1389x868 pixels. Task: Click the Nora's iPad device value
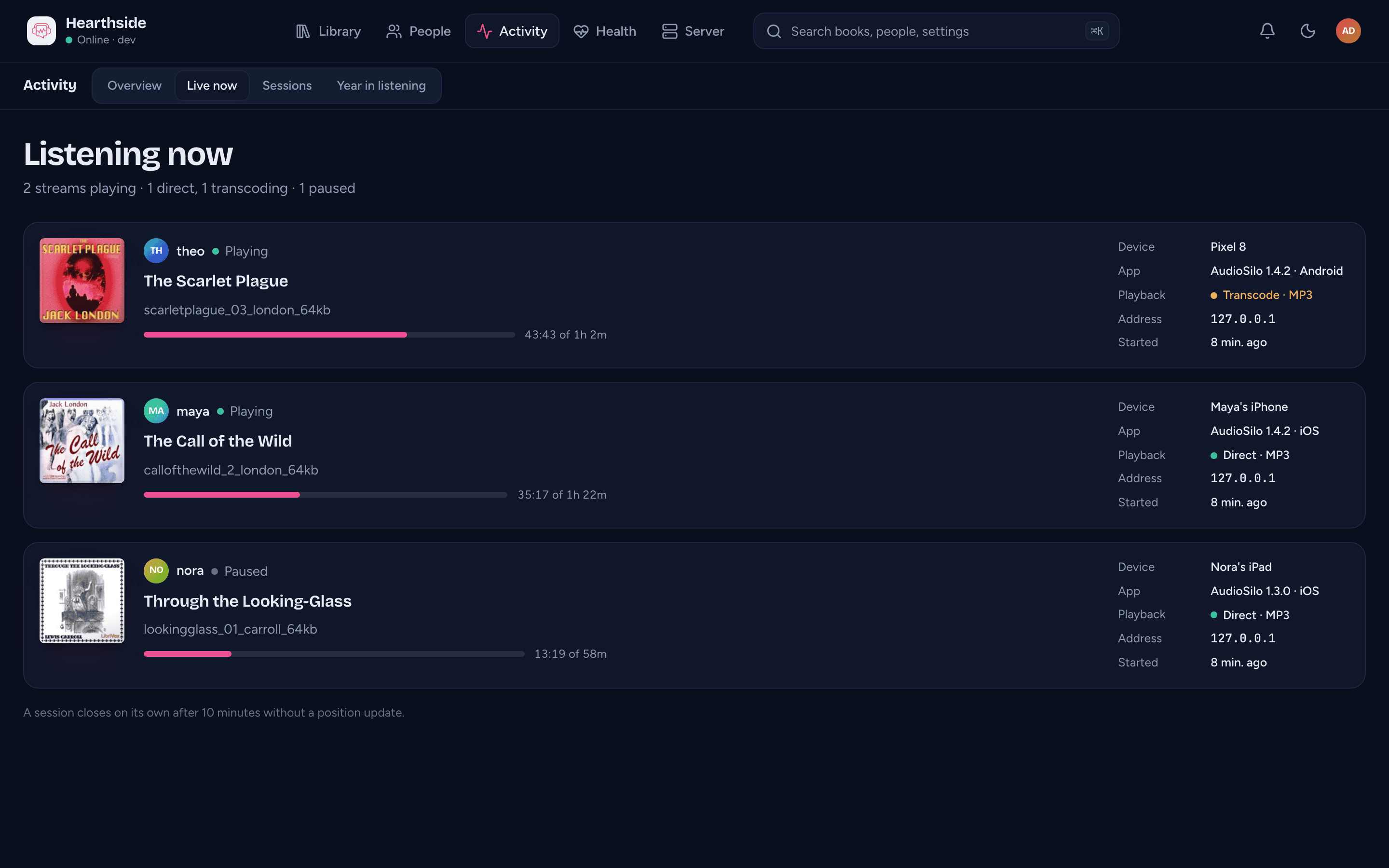(1241, 567)
